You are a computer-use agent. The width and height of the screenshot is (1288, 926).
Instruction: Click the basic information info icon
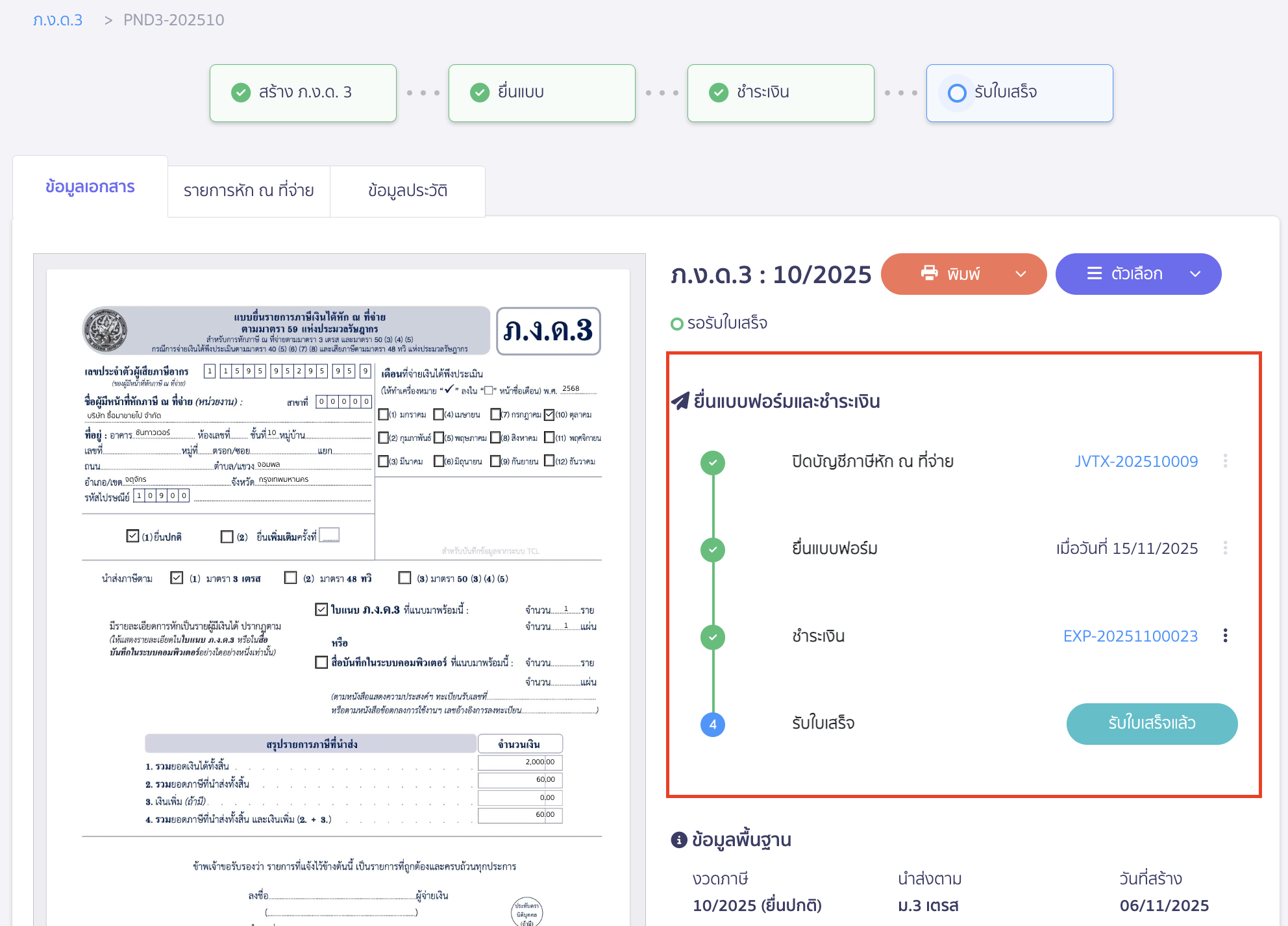pos(678,840)
